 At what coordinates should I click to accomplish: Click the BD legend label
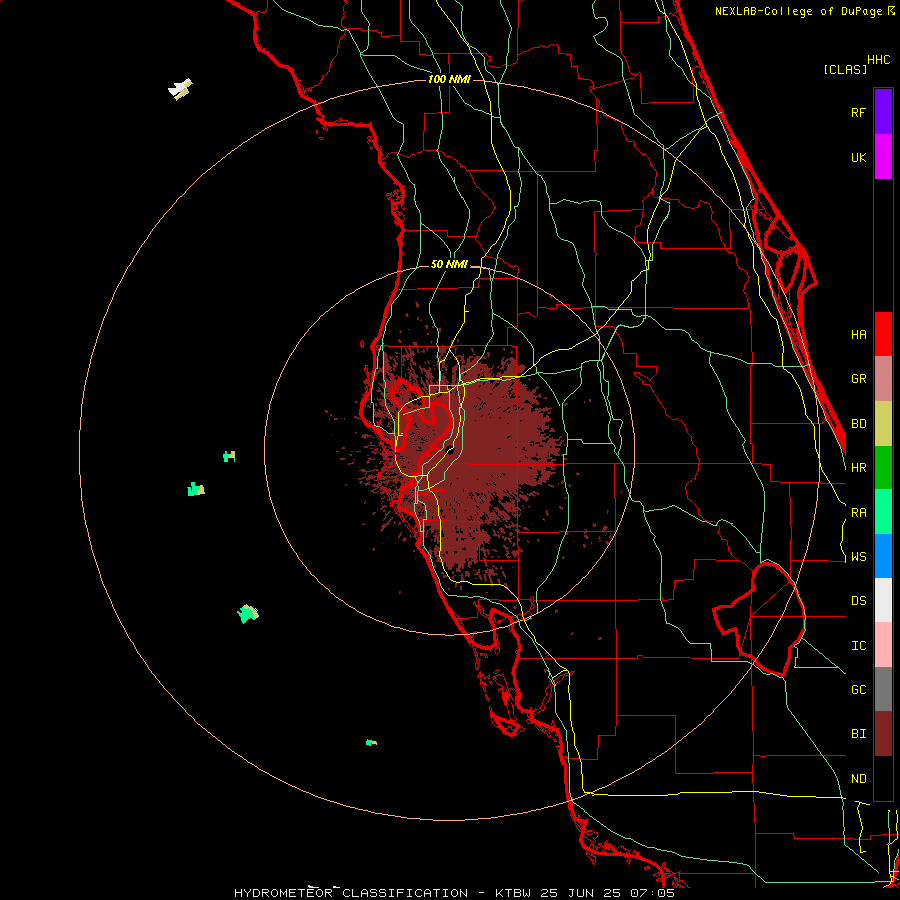pyautogui.click(x=858, y=424)
